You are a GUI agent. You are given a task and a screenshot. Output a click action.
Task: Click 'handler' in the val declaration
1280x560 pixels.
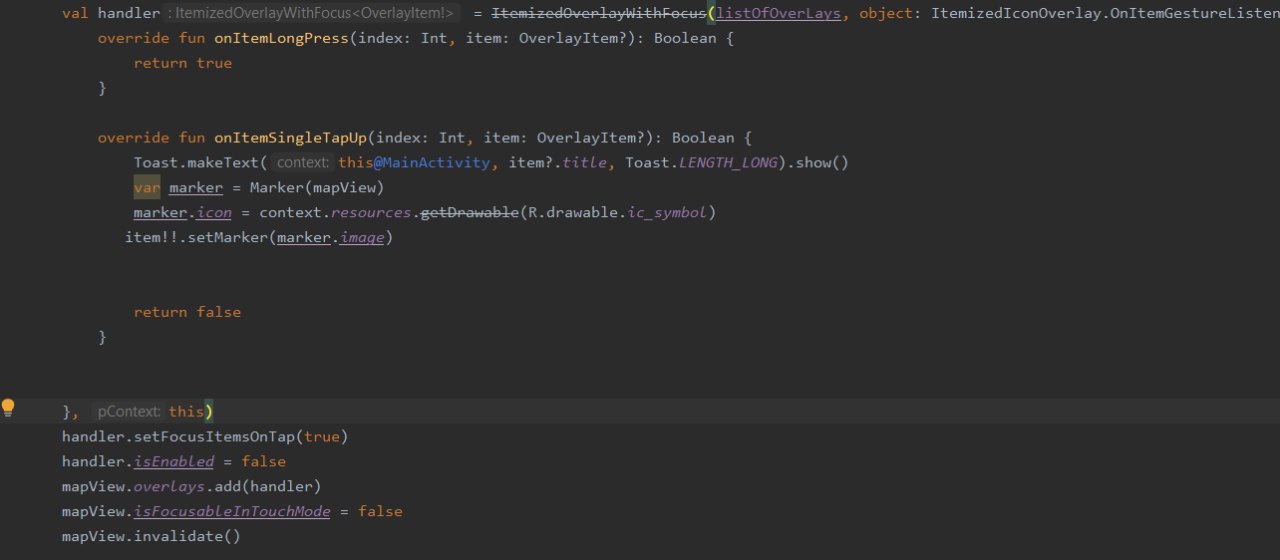pos(129,13)
